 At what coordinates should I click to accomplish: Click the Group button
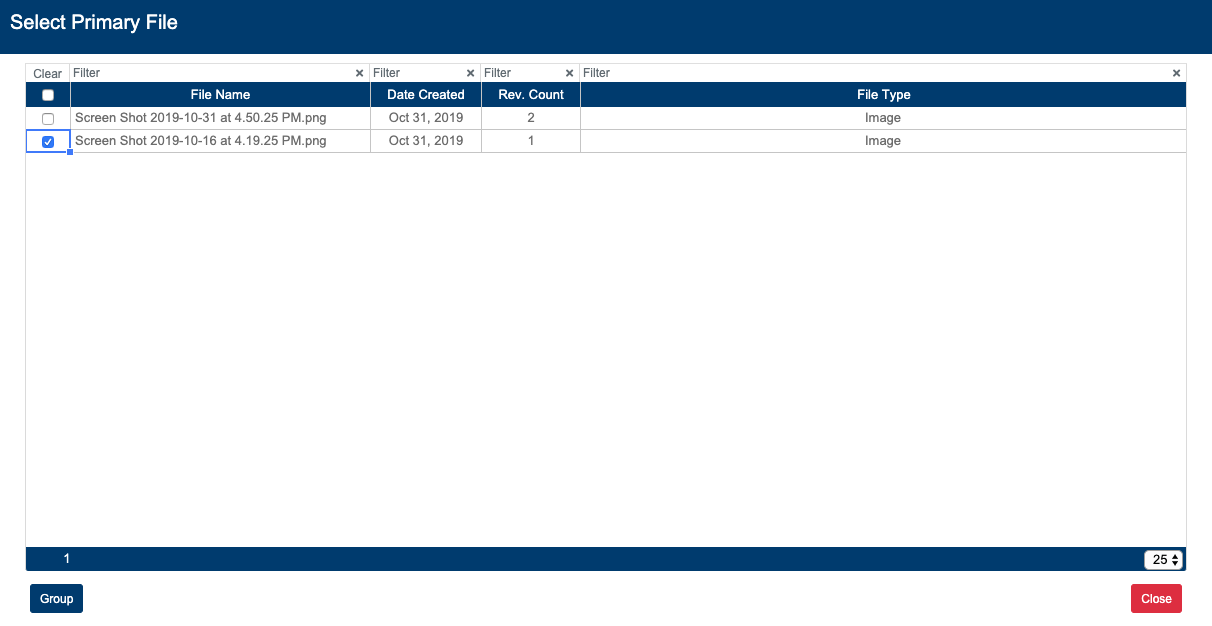[x=57, y=599]
